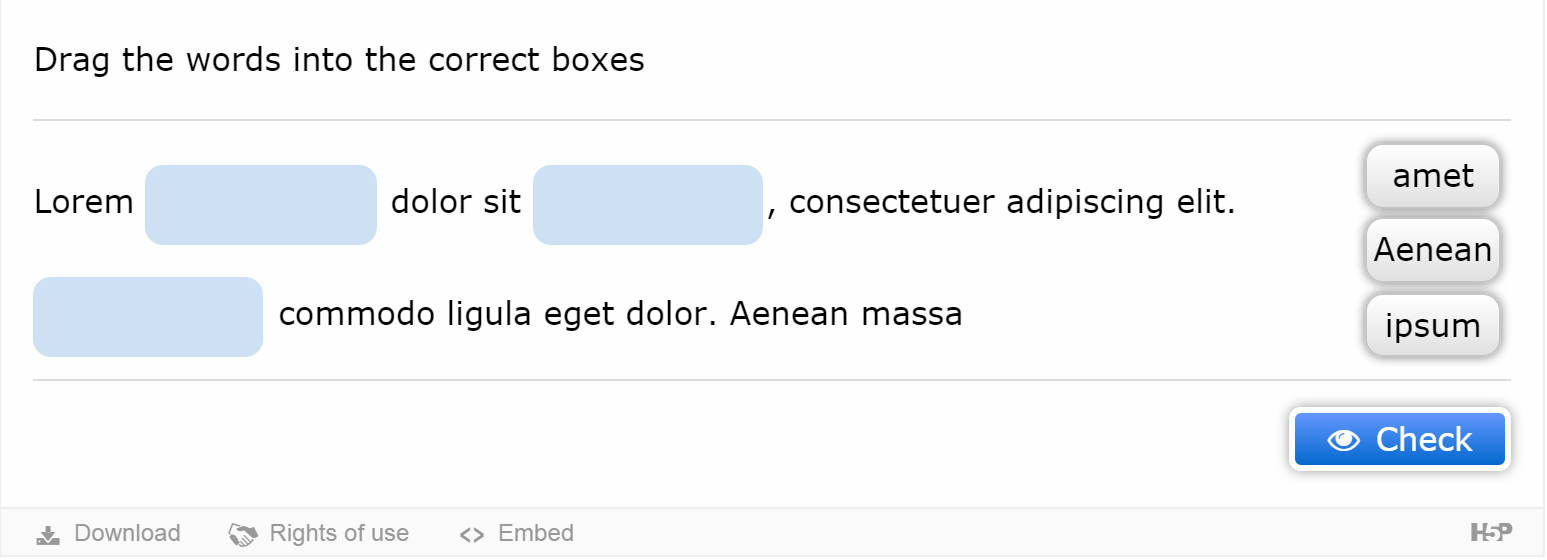
Task: Open the Embed link text
Action: pos(536,533)
